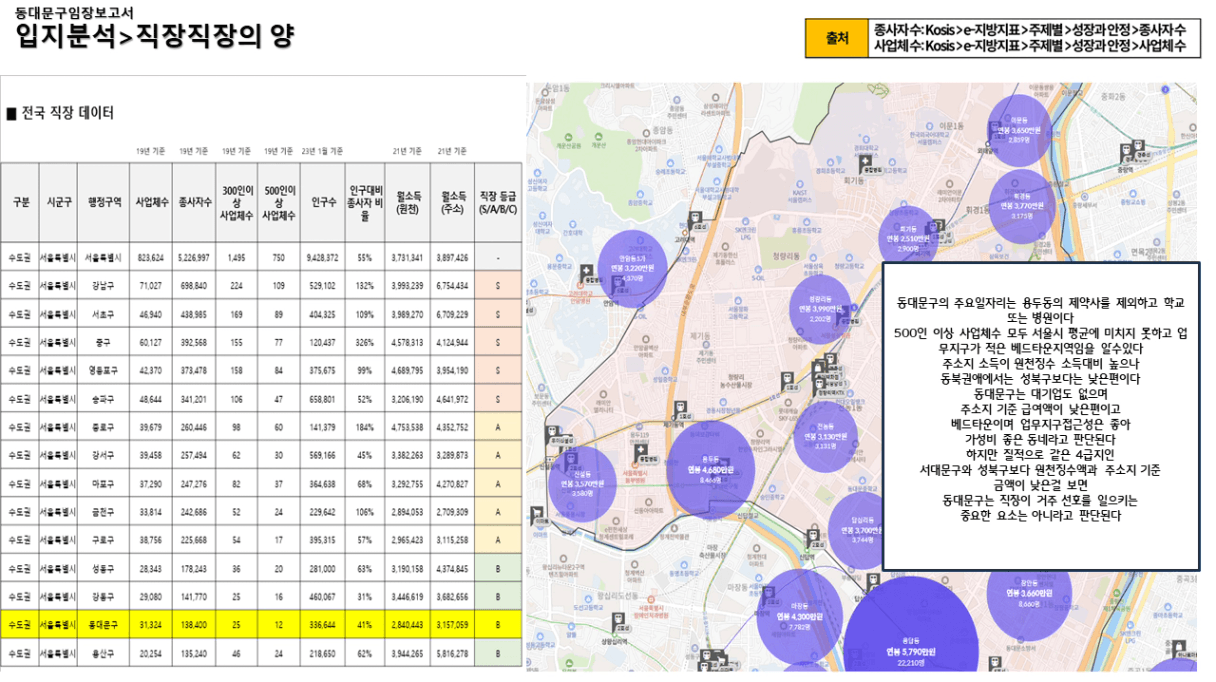Select the '23년 1월 기준' note above 인구수
This screenshot has height=682, width=1216.
(x=323, y=151)
